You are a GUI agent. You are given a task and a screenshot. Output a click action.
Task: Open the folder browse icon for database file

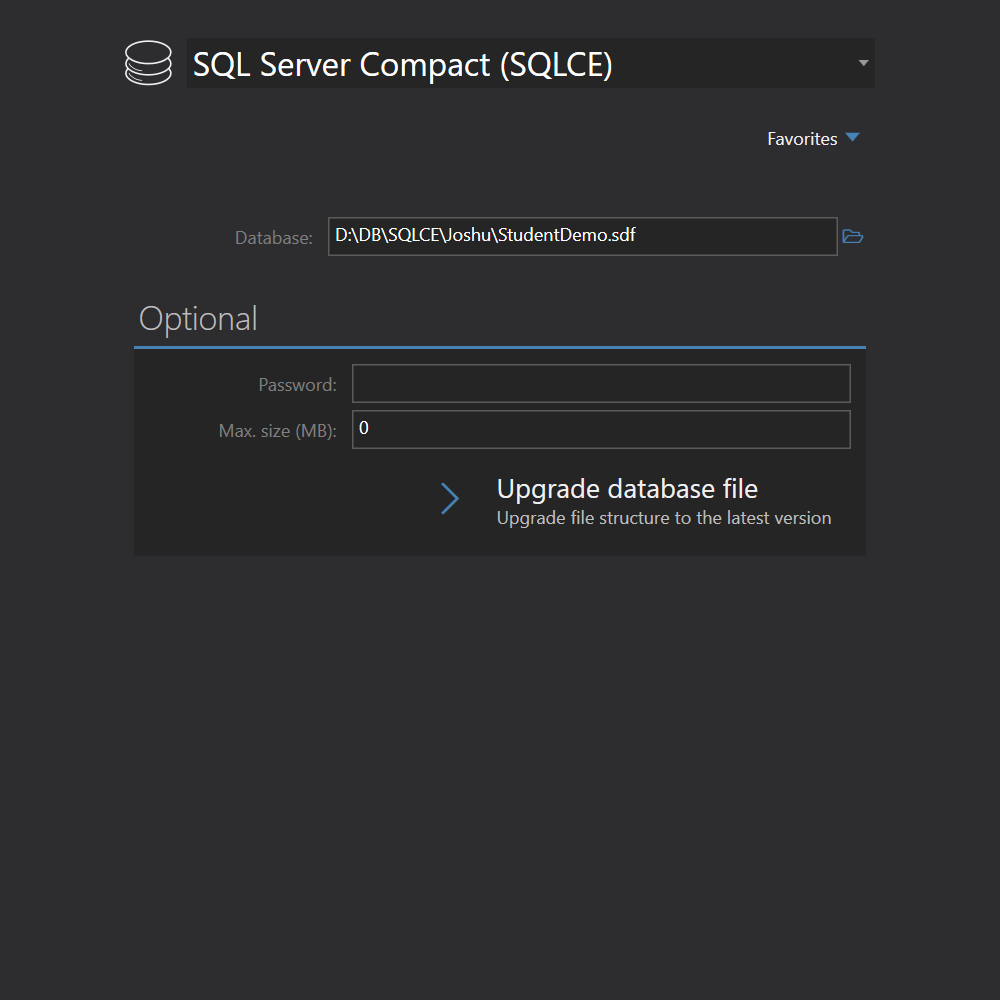(x=852, y=237)
